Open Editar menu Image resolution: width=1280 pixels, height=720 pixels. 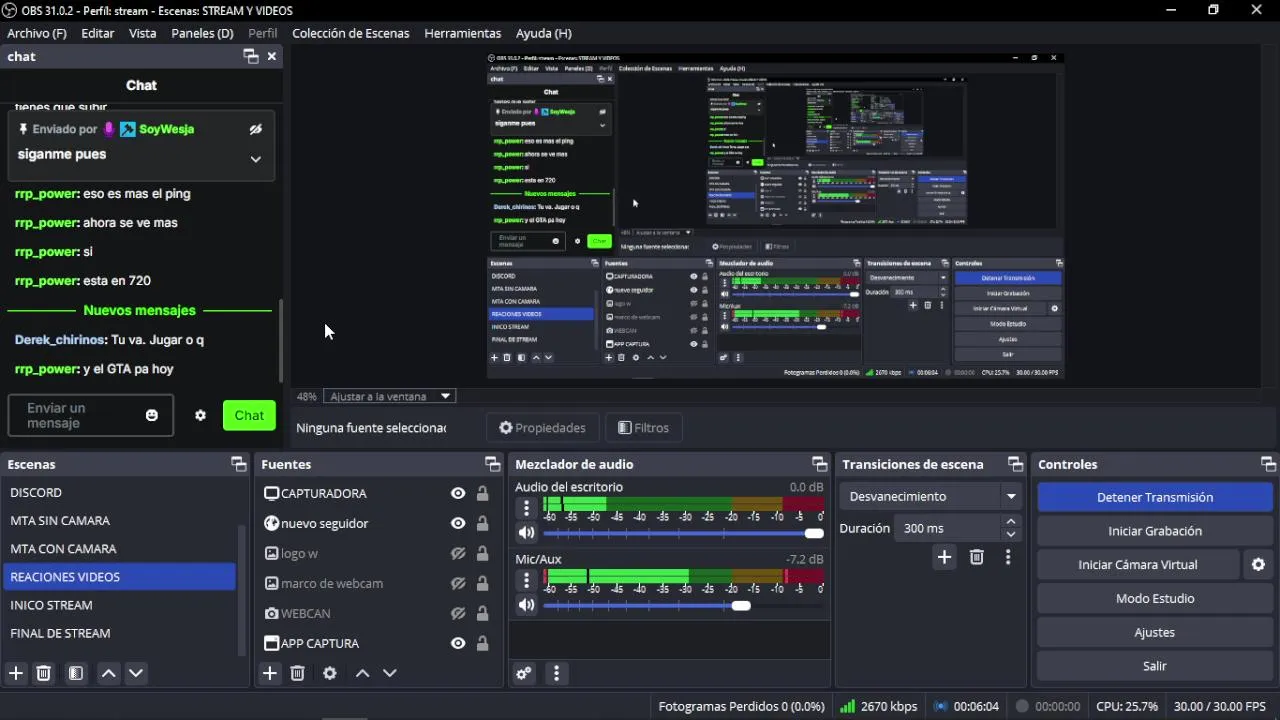tap(98, 33)
